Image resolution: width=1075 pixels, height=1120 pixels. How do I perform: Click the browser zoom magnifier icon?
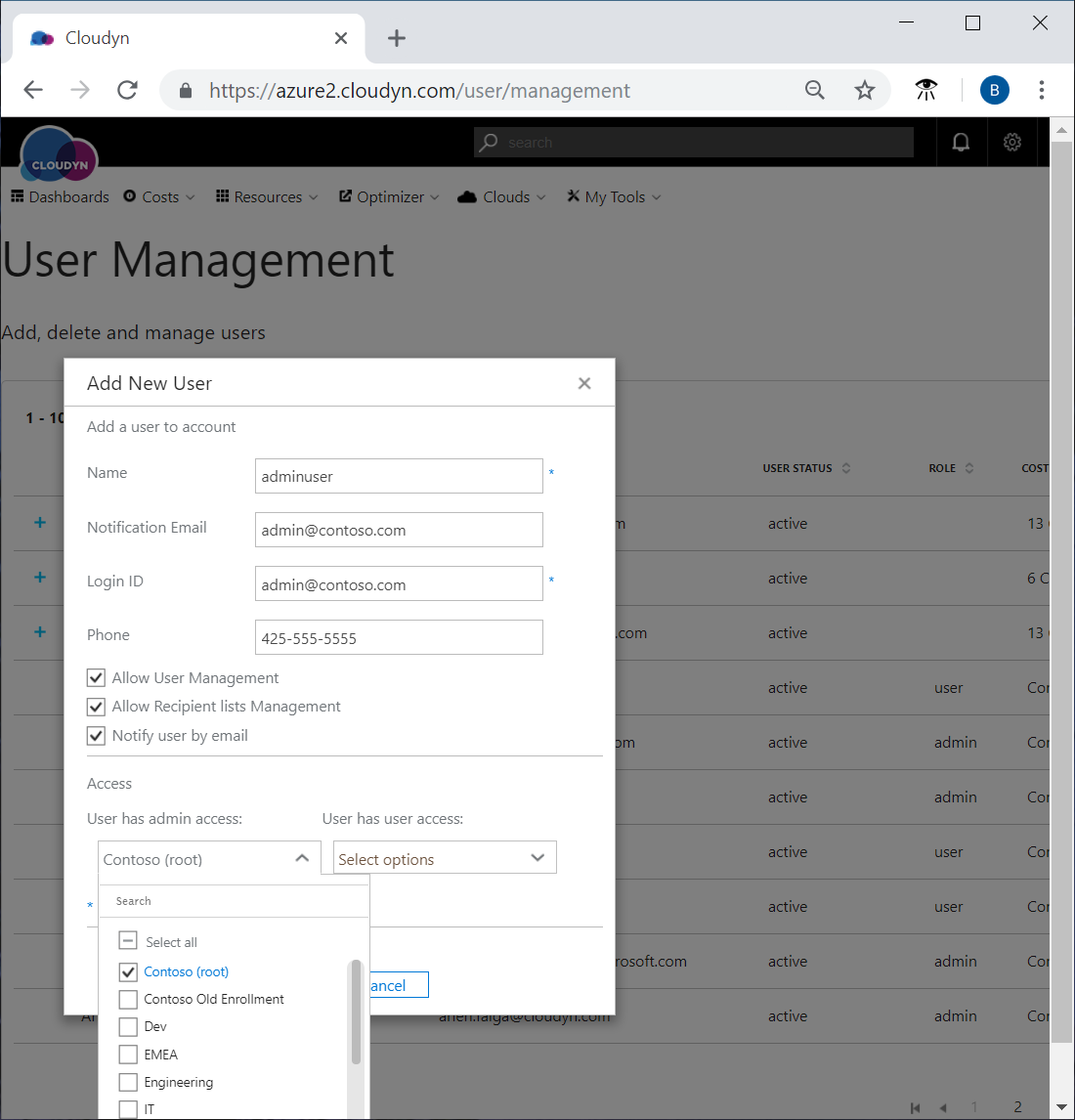click(x=814, y=90)
